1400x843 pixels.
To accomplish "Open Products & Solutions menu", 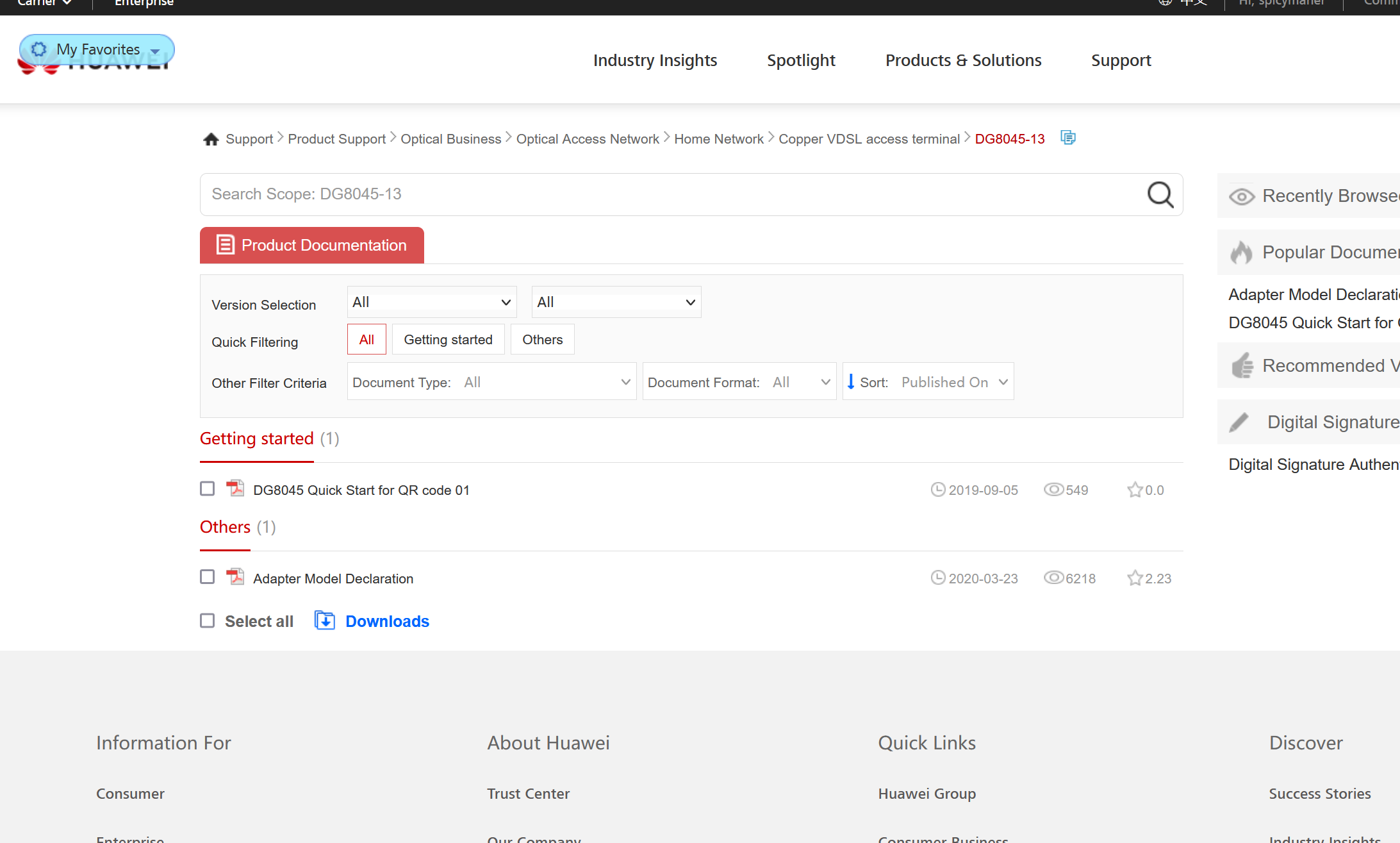I will [963, 60].
